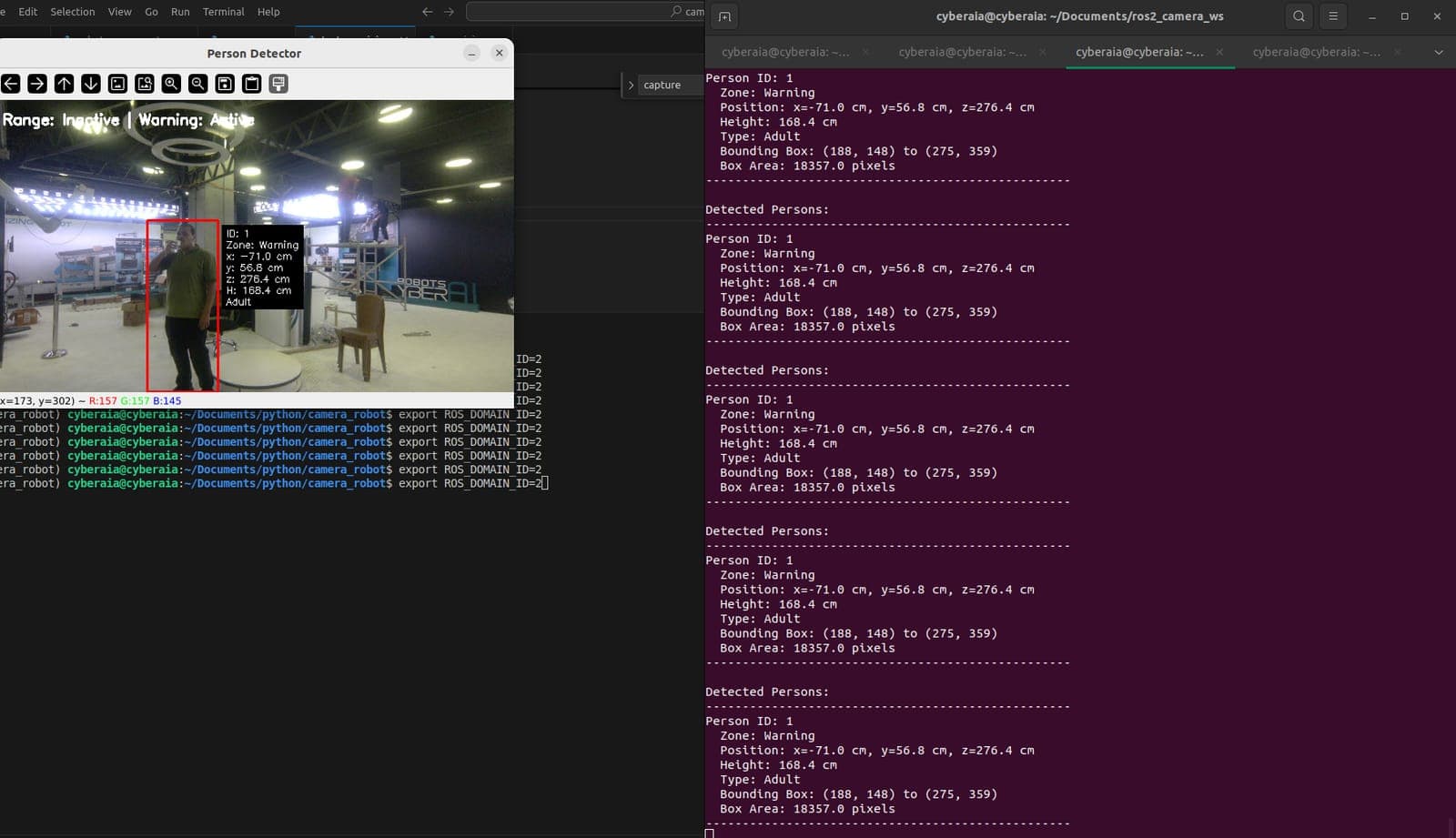Click the original-size image icon in Person Detector

117,84
